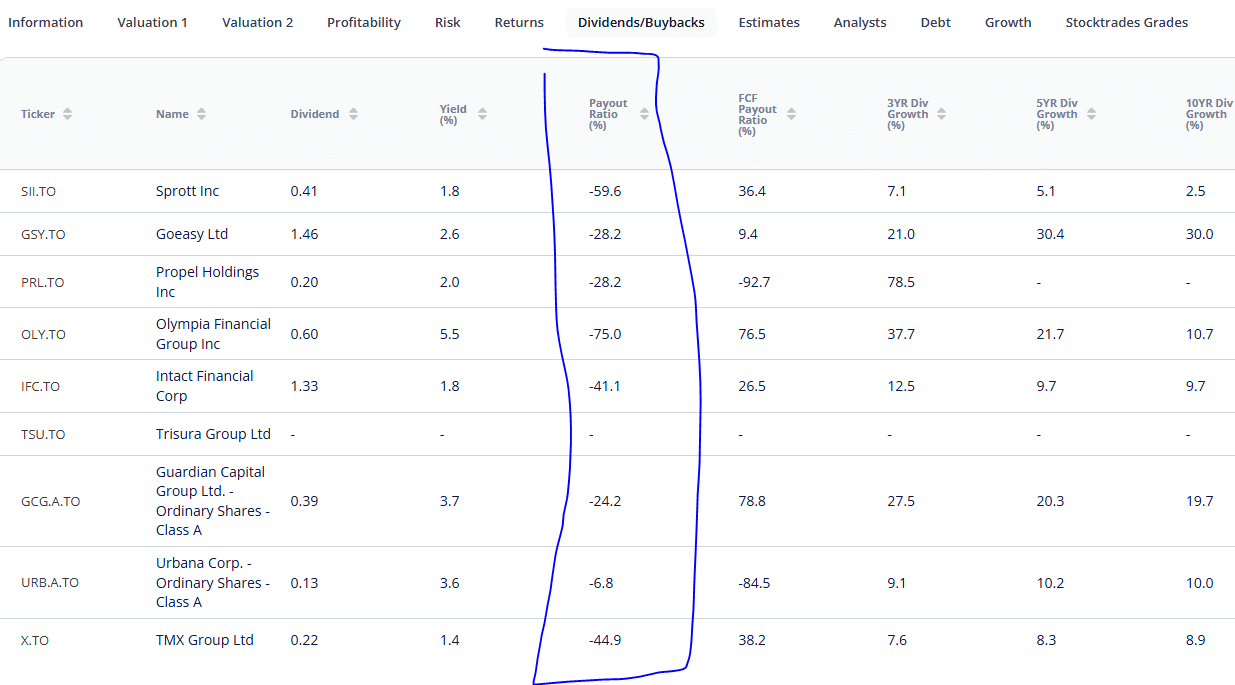This screenshot has width=1235, height=685.
Task: Sort by 3YR Div Growth arrows
Action: point(941,114)
